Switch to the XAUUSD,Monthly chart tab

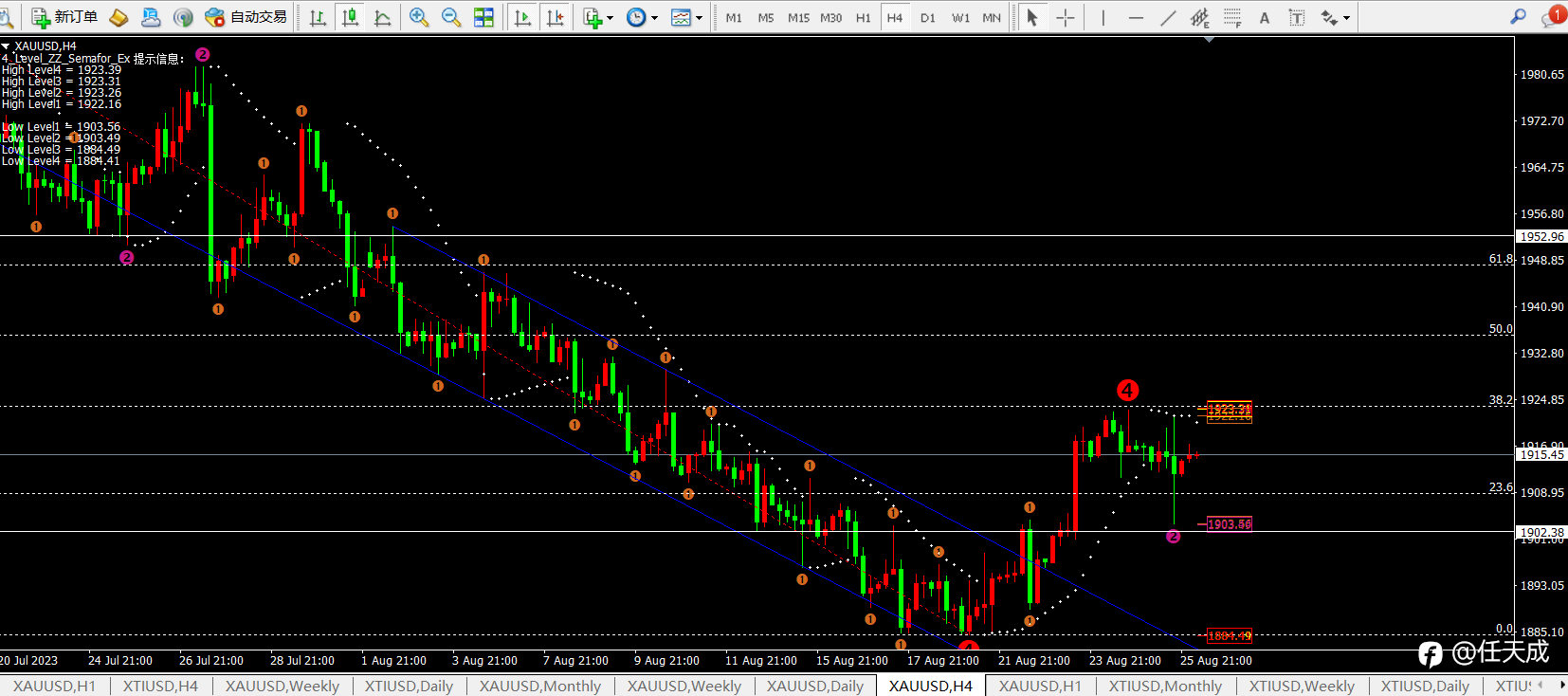coord(540,686)
